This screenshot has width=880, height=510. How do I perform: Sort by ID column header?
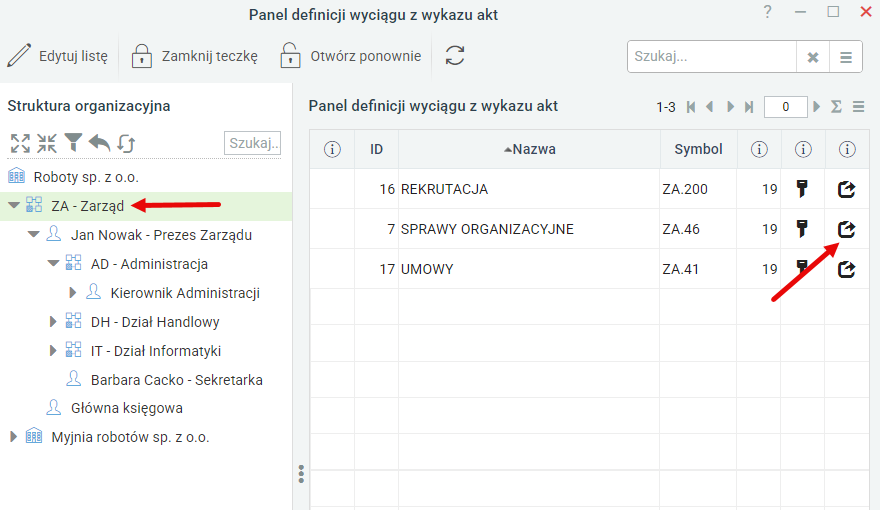tap(376, 149)
